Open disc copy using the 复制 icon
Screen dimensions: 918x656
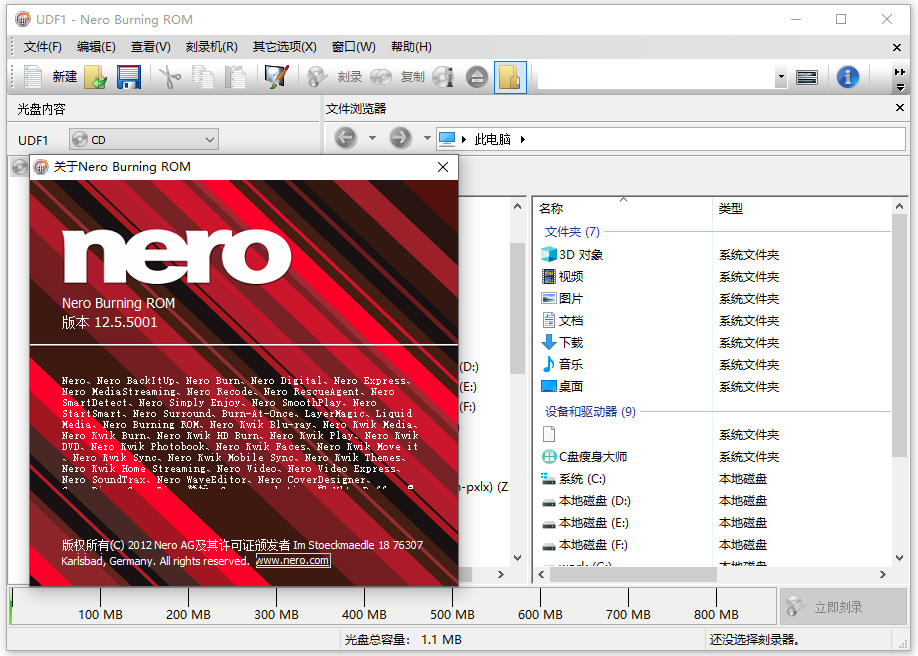pos(381,78)
